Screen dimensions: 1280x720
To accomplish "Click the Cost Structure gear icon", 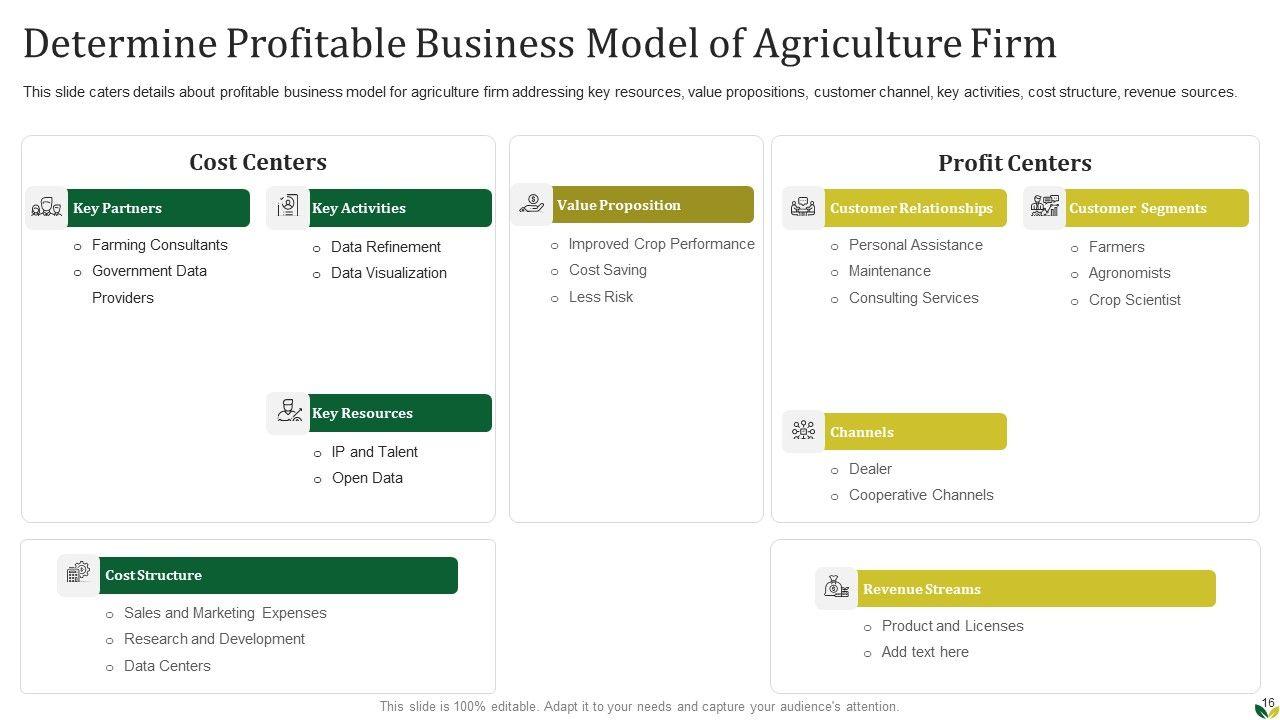I will (x=78, y=574).
